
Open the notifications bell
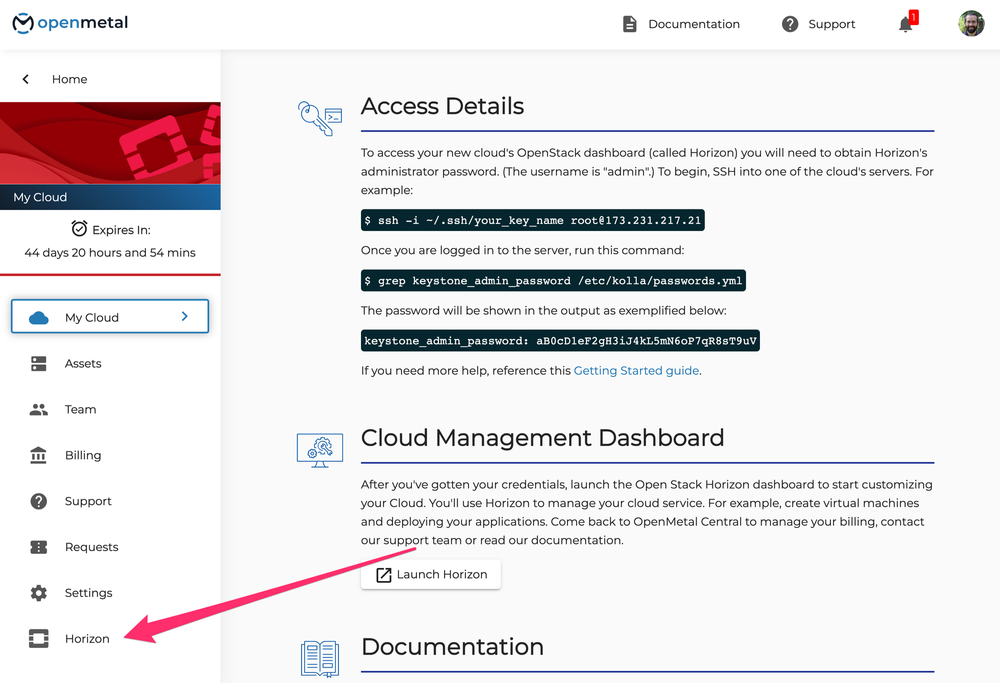click(x=906, y=24)
